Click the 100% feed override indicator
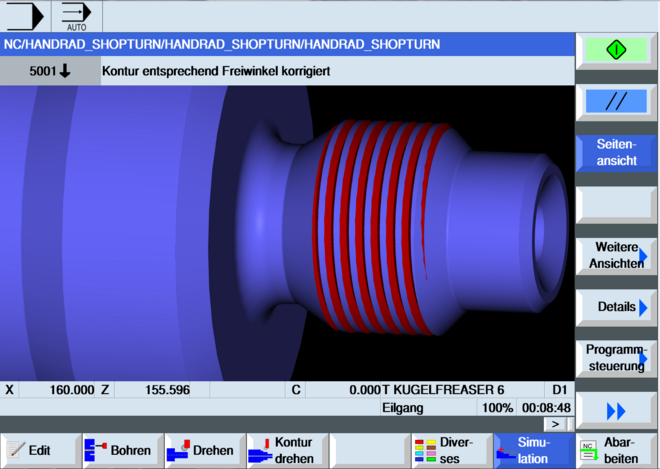The image size is (660, 469). tap(496, 408)
